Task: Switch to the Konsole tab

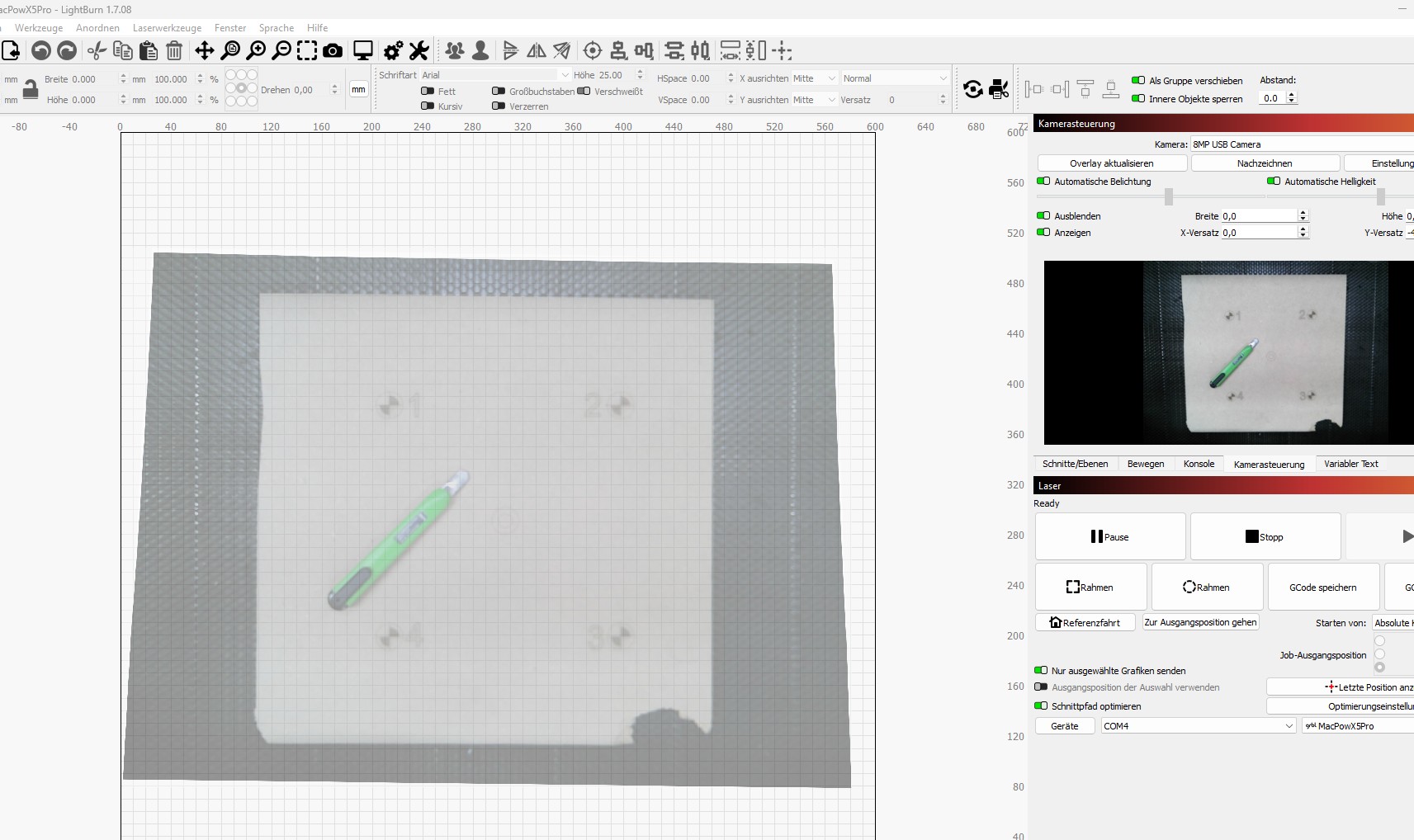Action: [x=1199, y=464]
